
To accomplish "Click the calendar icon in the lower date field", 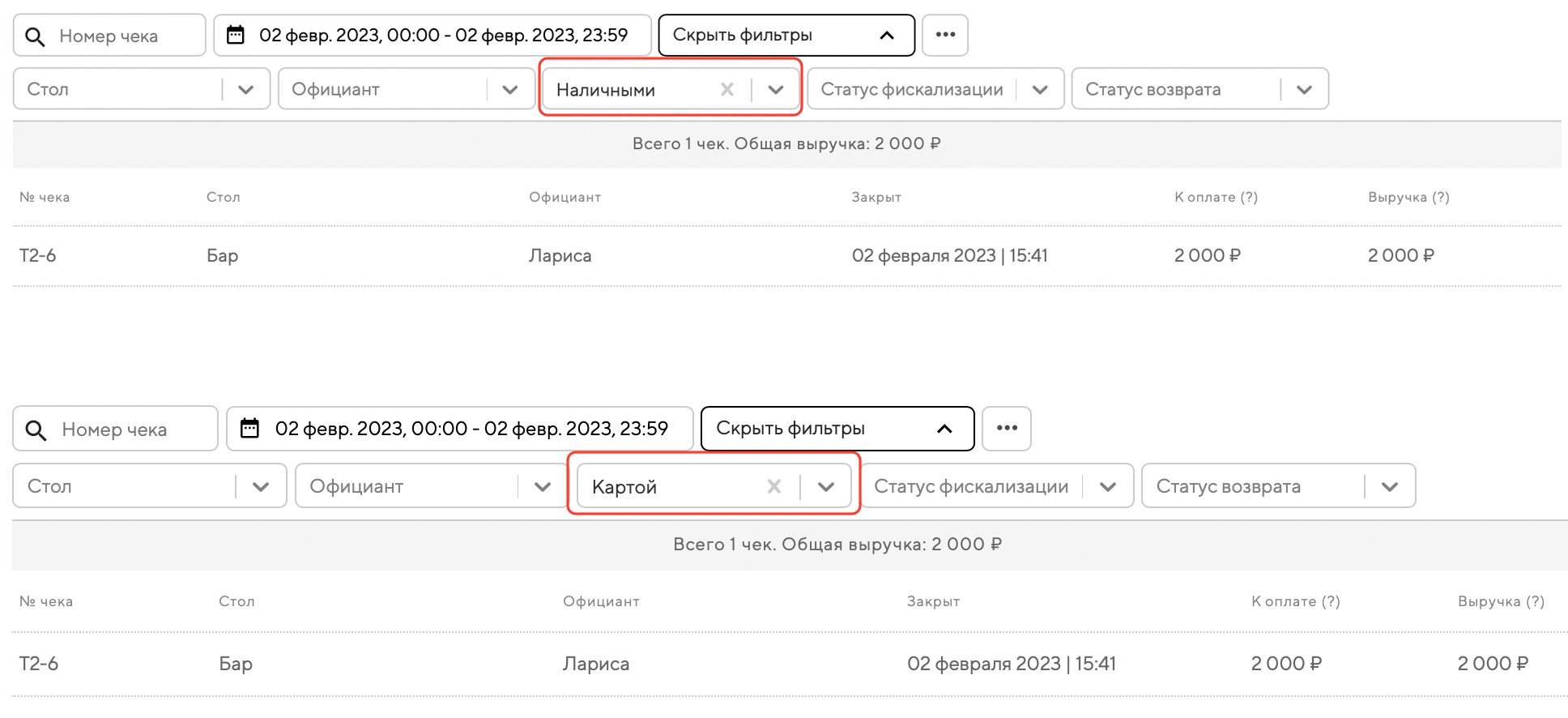I will pos(249,428).
